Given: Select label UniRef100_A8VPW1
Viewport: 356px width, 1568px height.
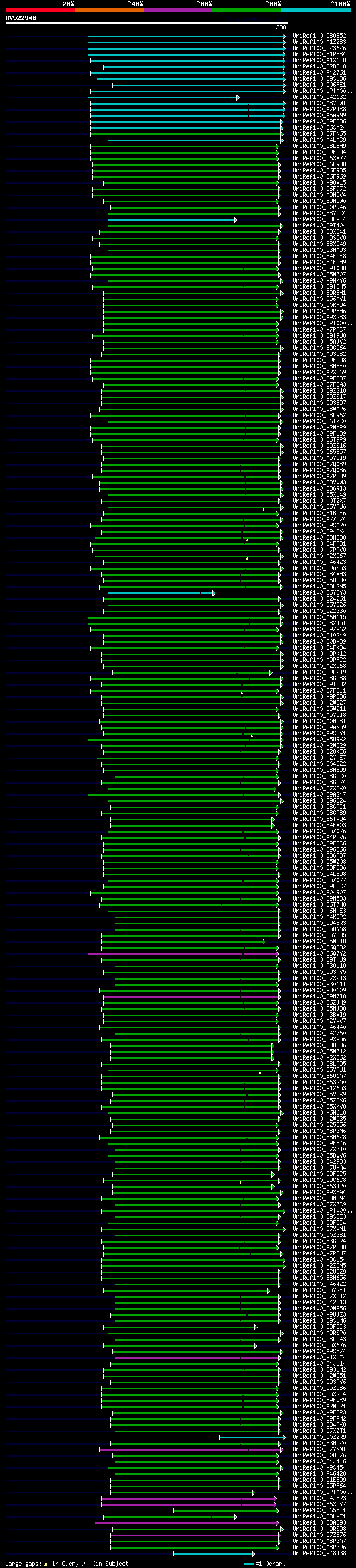Looking at the screenshot, I should pos(319,103).
